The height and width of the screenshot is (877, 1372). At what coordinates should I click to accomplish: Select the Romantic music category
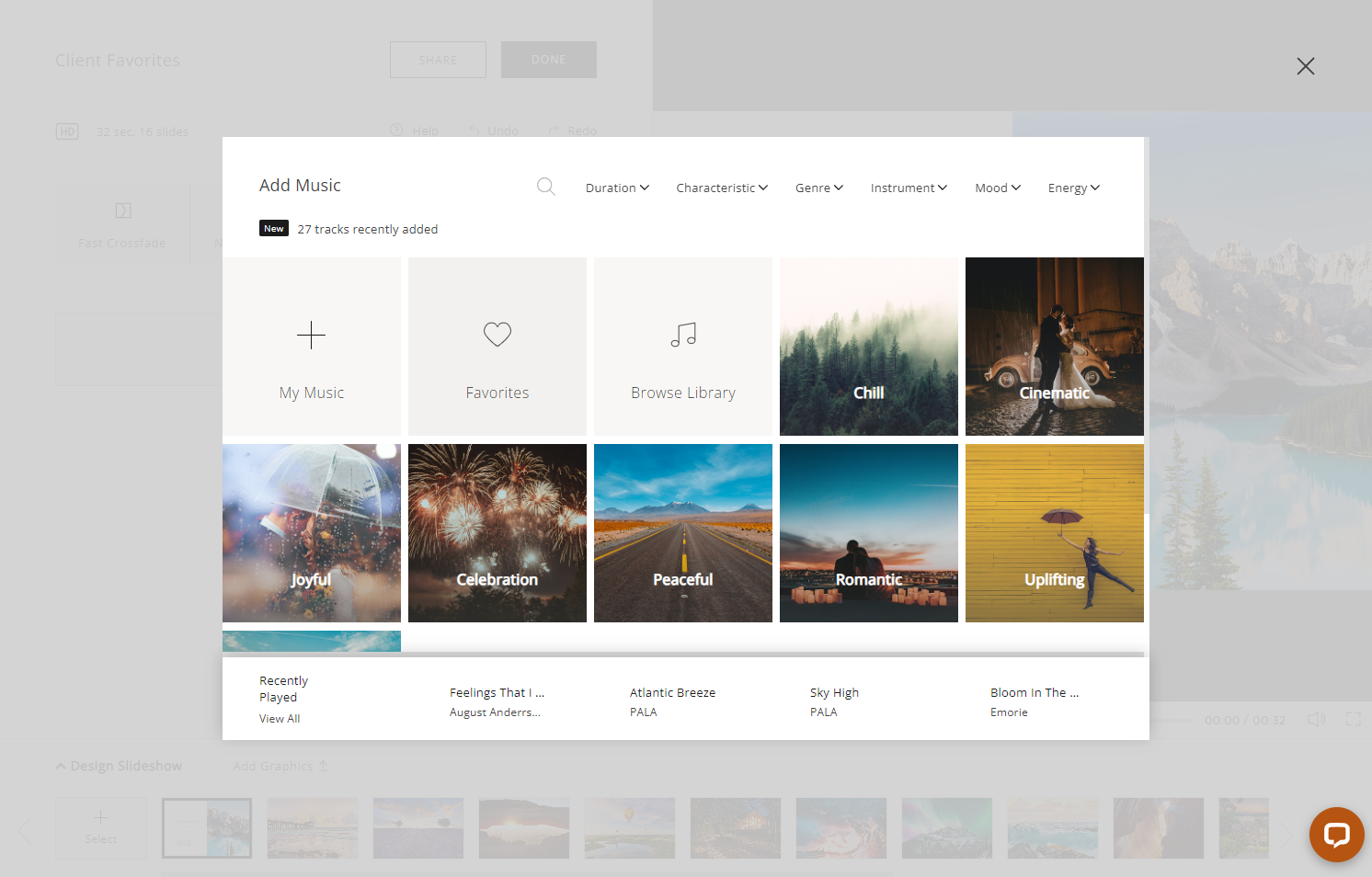(x=869, y=533)
